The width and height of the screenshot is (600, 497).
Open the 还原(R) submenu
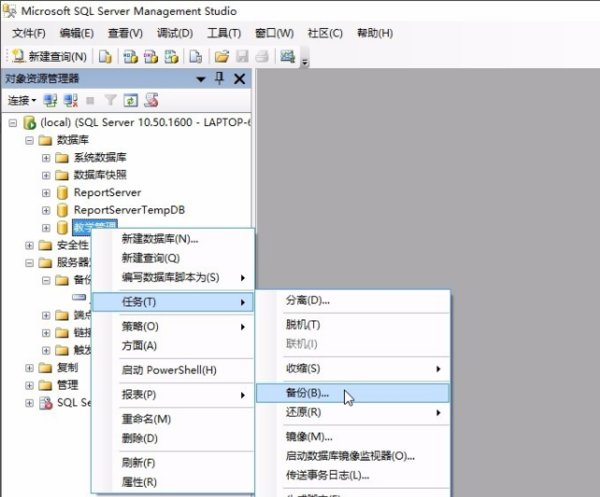point(353,412)
